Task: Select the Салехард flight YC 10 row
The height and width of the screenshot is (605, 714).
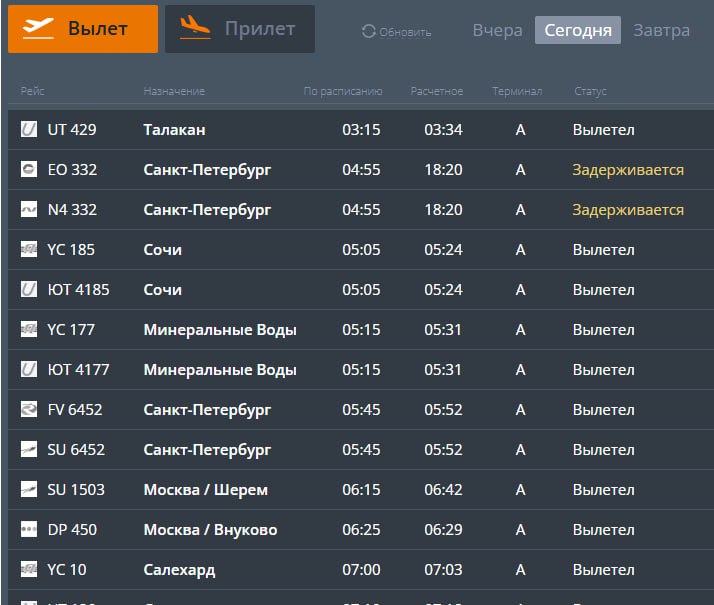Action: point(179,570)
